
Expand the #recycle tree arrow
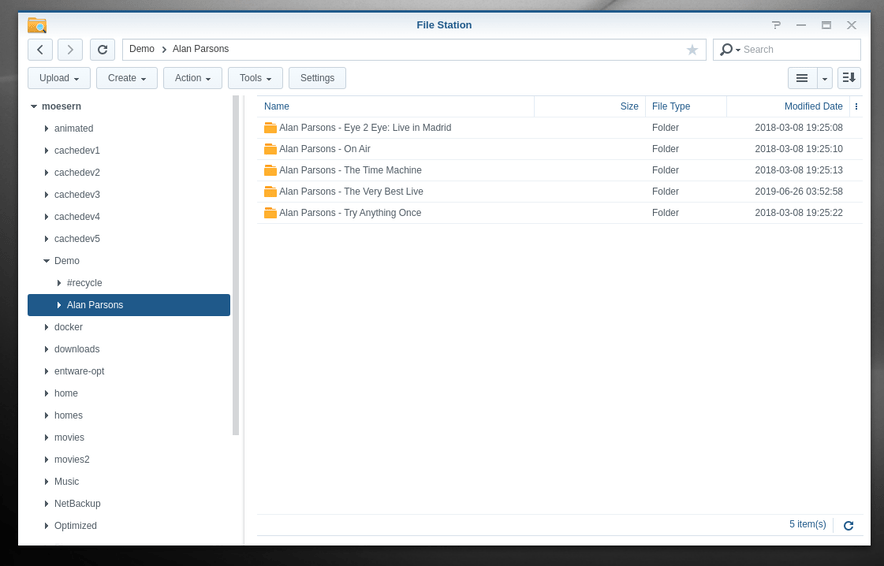point(59,282)
